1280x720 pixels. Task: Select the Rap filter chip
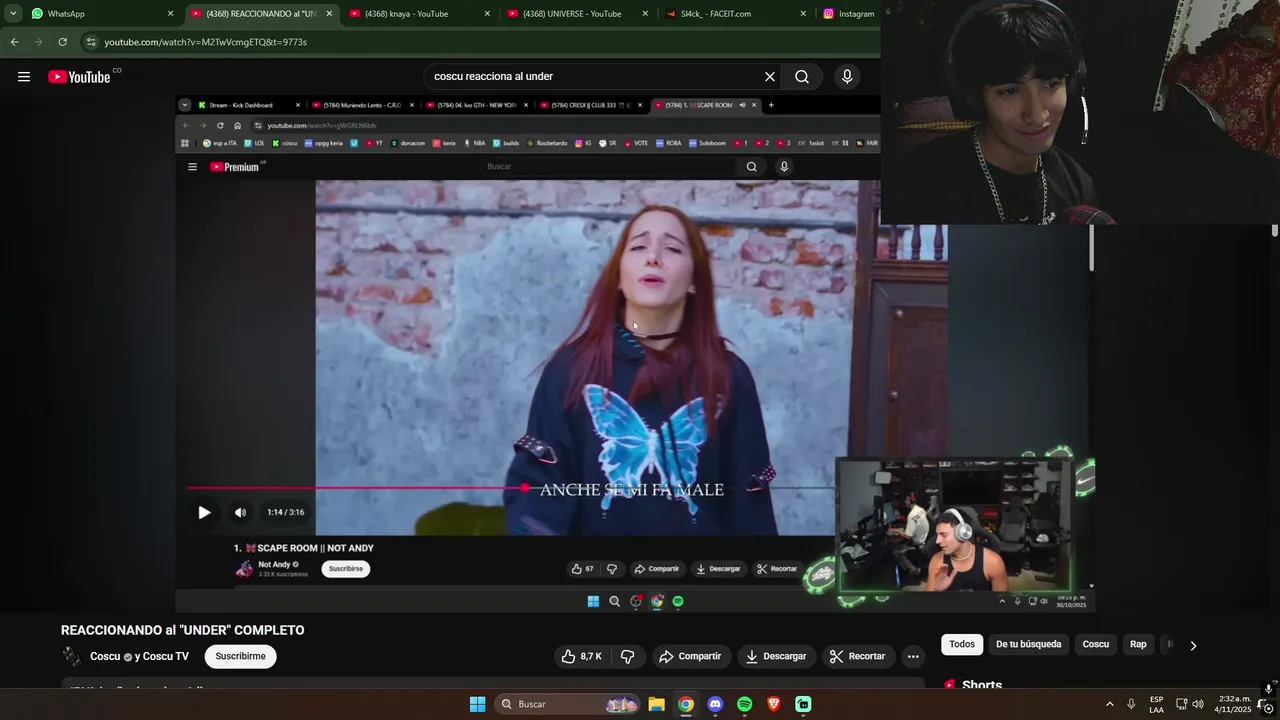(x=1138, y=644)
